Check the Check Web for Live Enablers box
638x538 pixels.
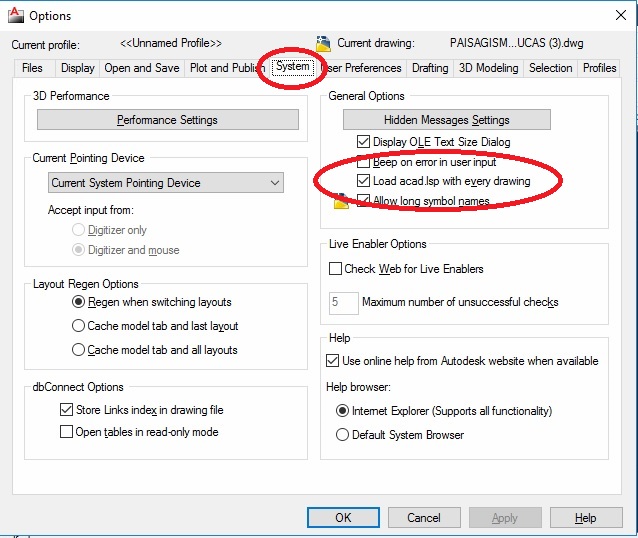click(336, 269)
